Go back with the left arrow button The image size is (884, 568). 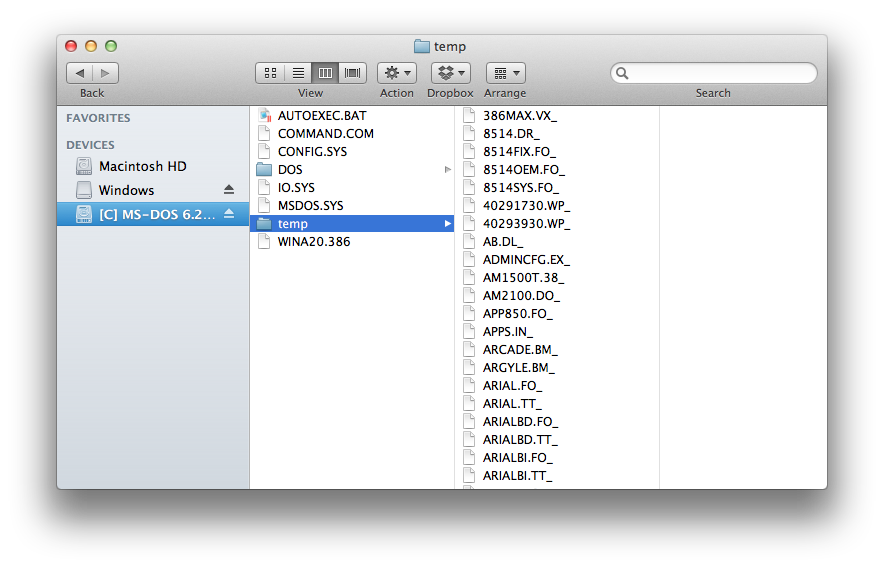tap(79, 73)
